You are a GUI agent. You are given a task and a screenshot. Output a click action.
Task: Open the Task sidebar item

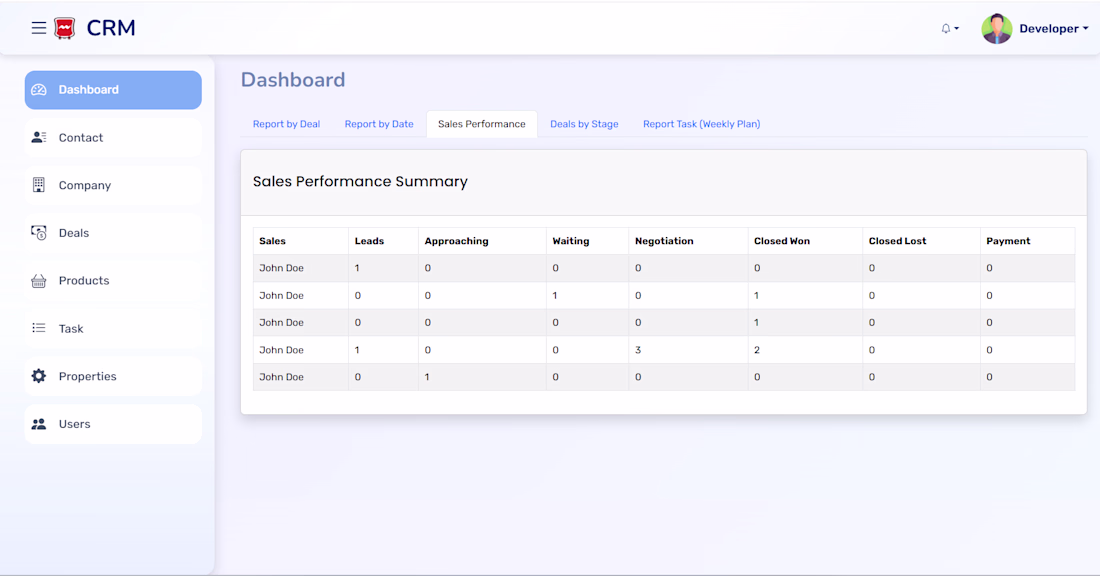(x=113, y=328)
